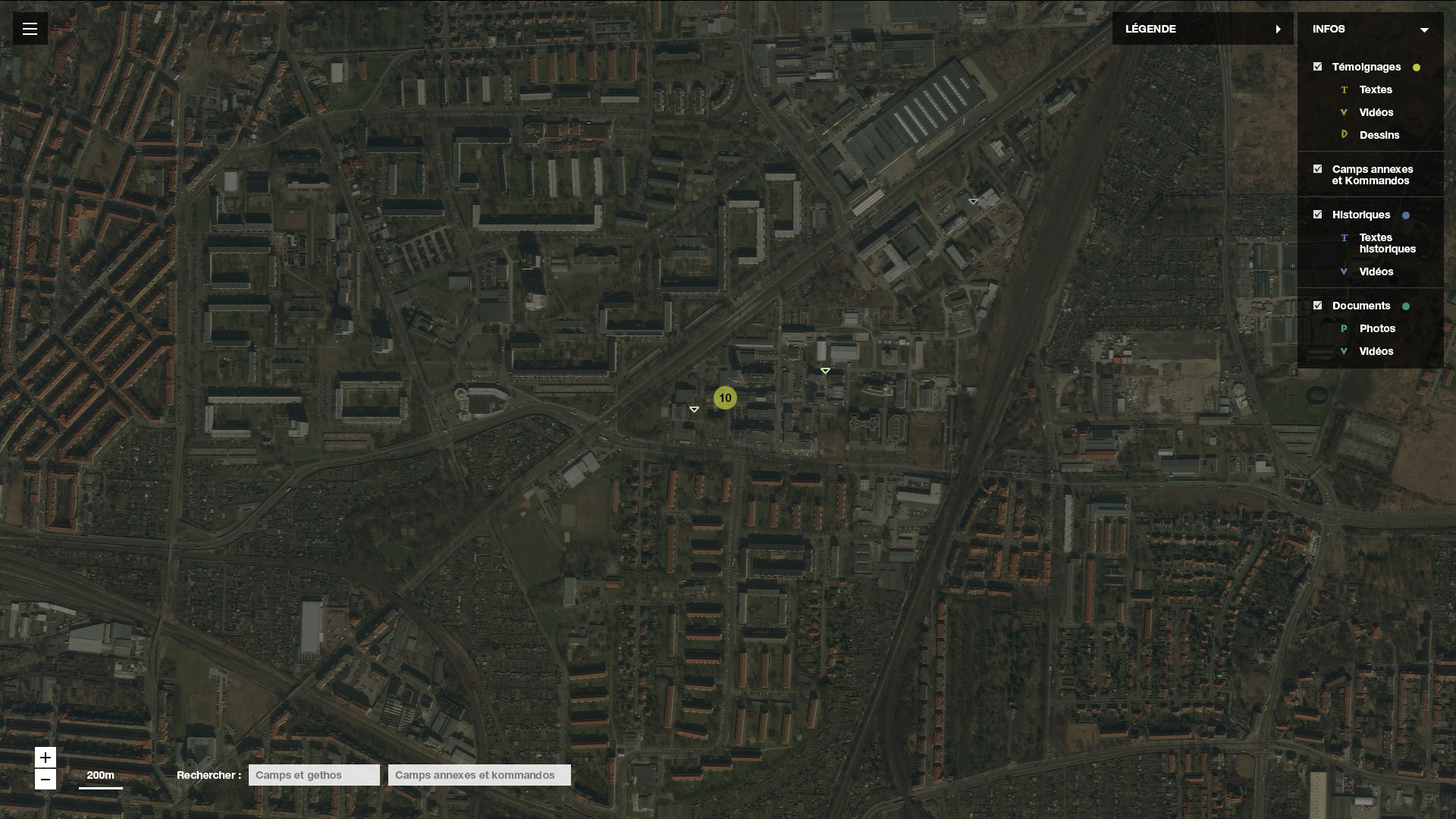Open the INFOS tab
Viewport: 1456px width, 819px height.
click(x=1370, y=29)
